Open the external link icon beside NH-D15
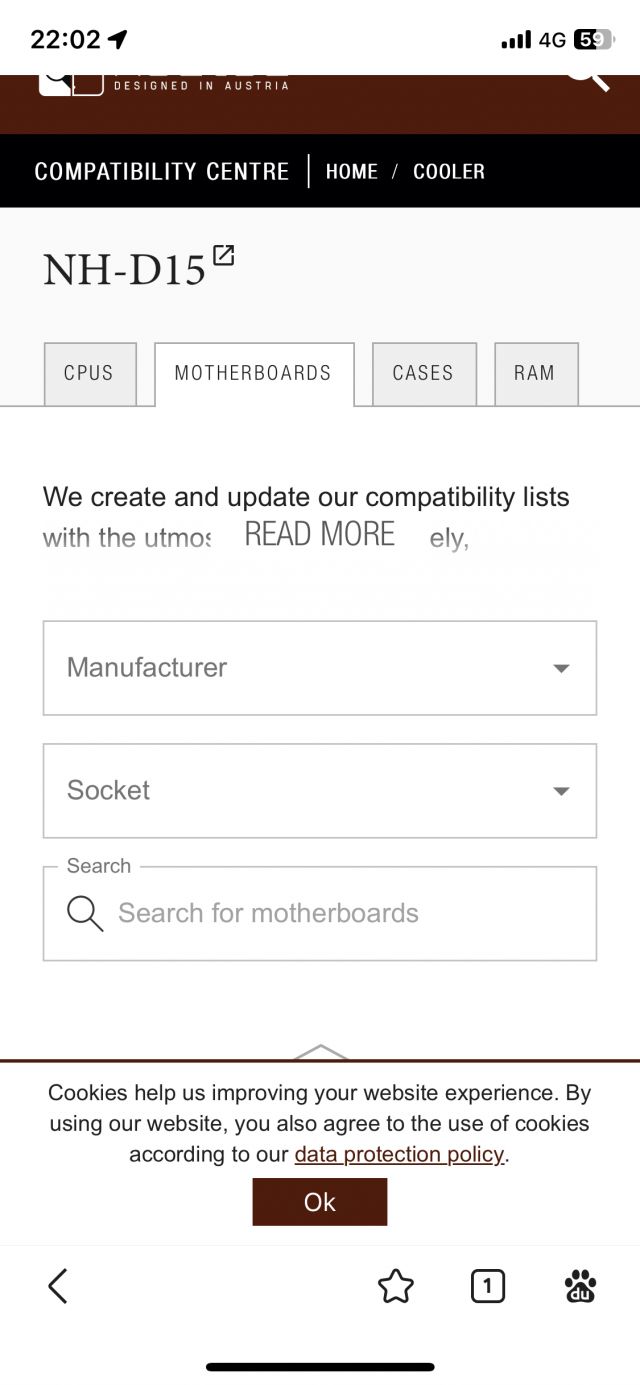 tap(223, 255)
